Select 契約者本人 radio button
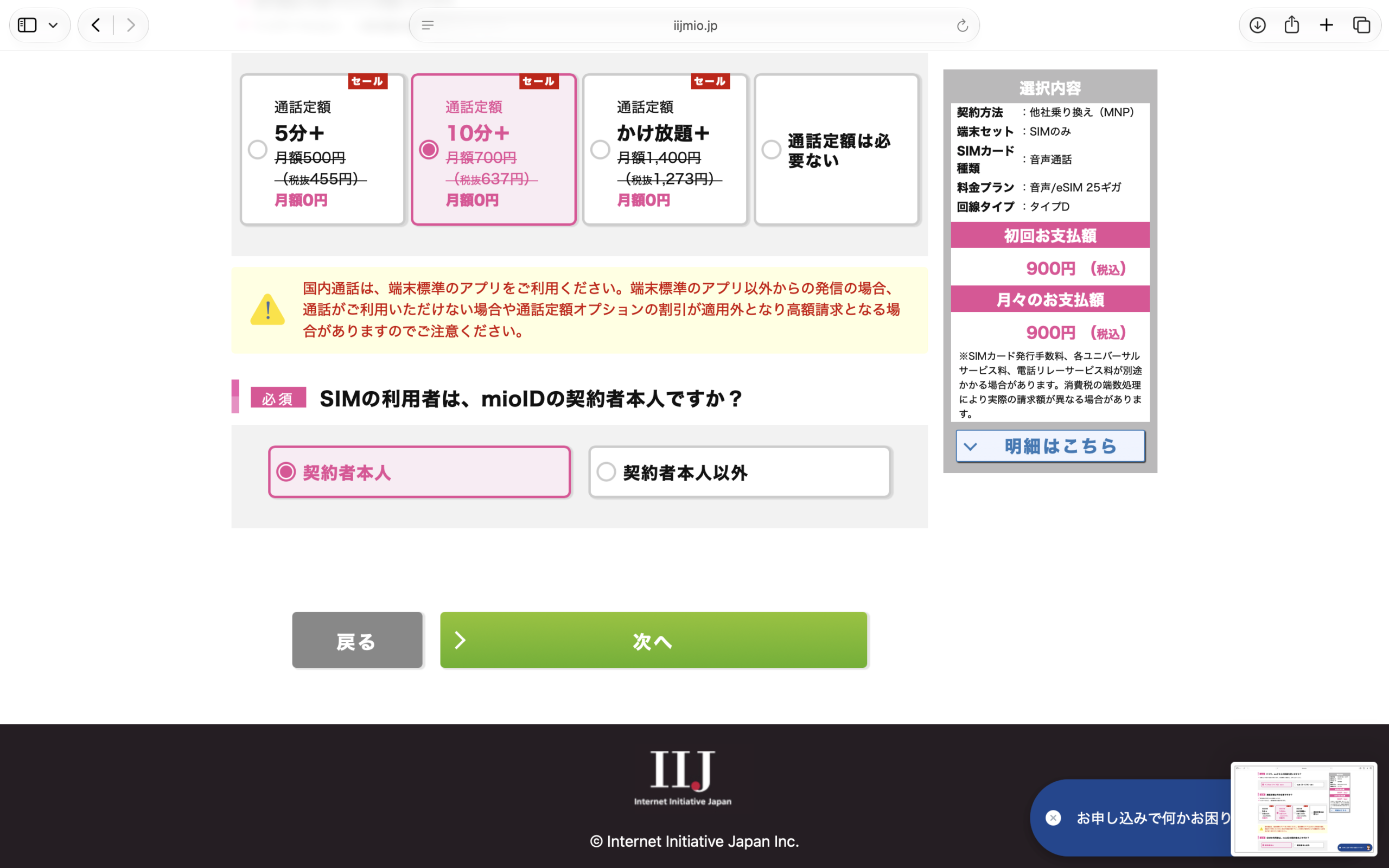Viewport: 1389px width, 868px height. [x=286, y=472]
